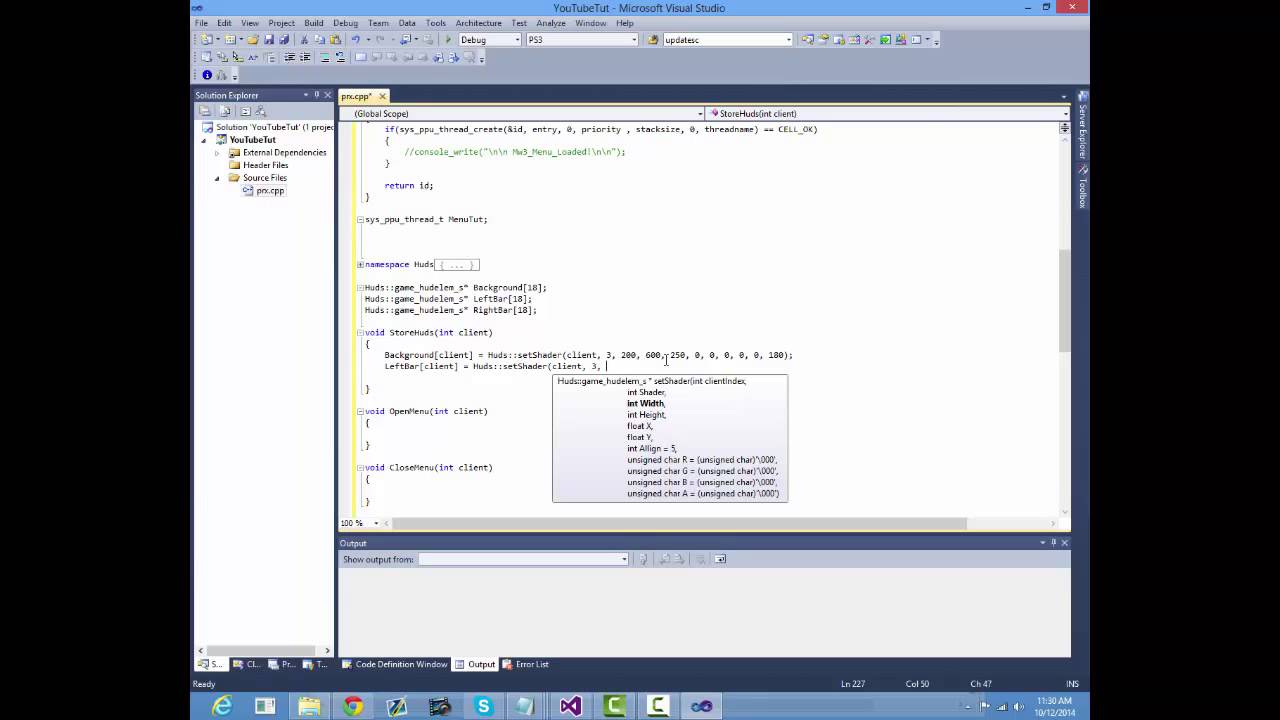Open Google Chrome from the taskbar
The height and width of the screenshot is (720, 1280).
coord(353,706)
